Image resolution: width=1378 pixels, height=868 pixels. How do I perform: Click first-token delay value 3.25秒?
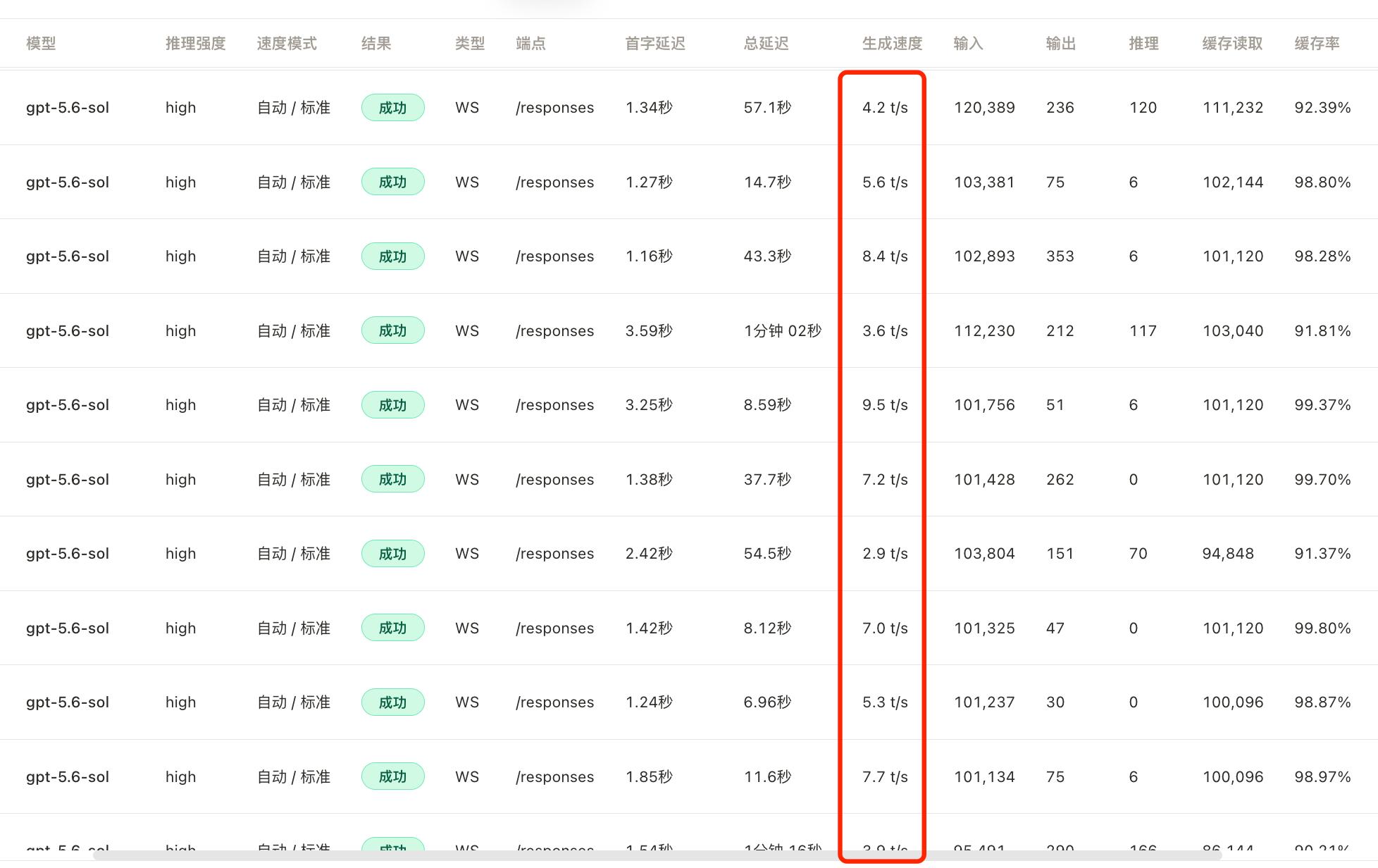[x=650, y=405]
